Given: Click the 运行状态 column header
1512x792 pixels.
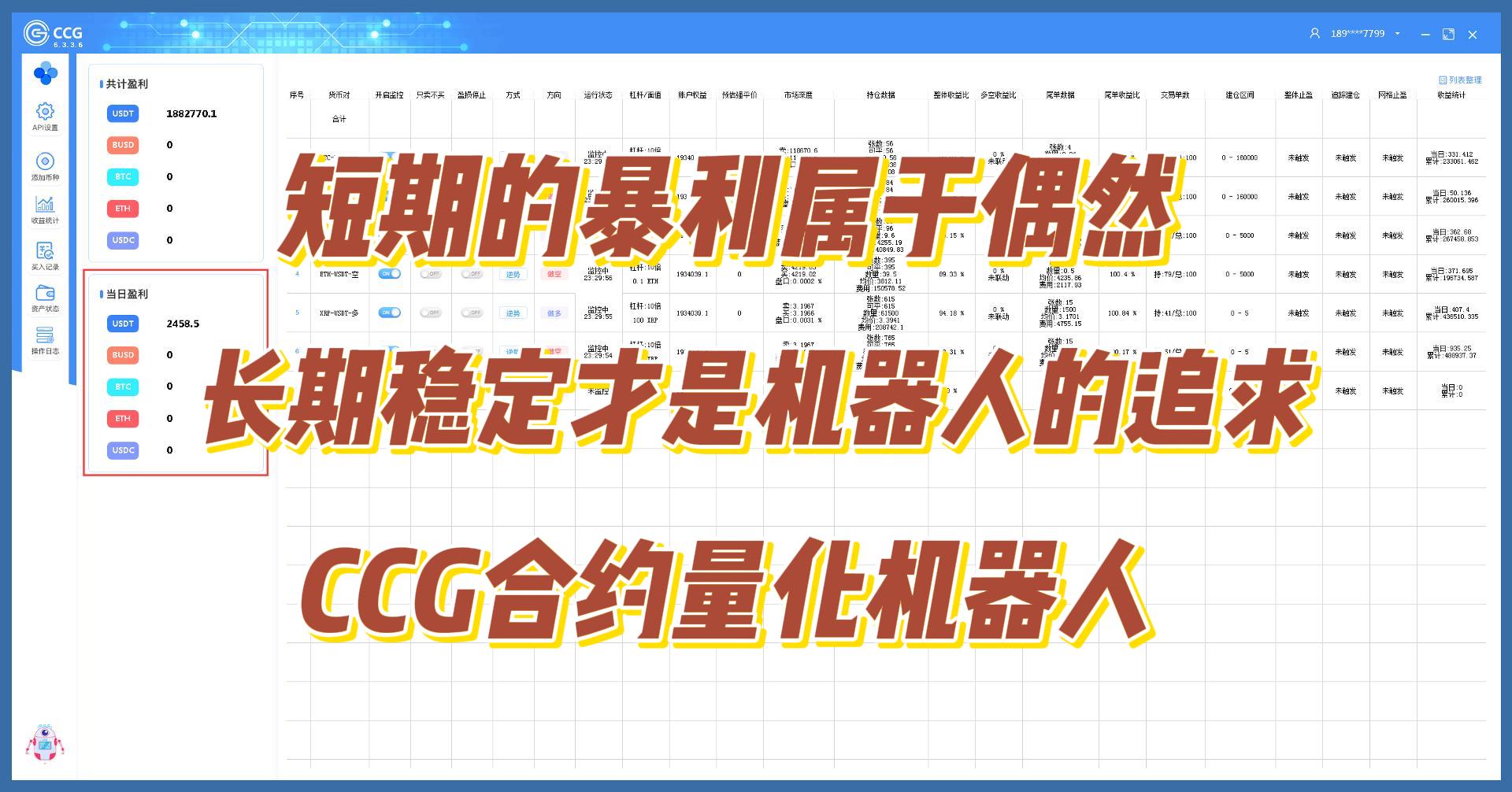Looking at the screenshot, I should tap(598, 94).
